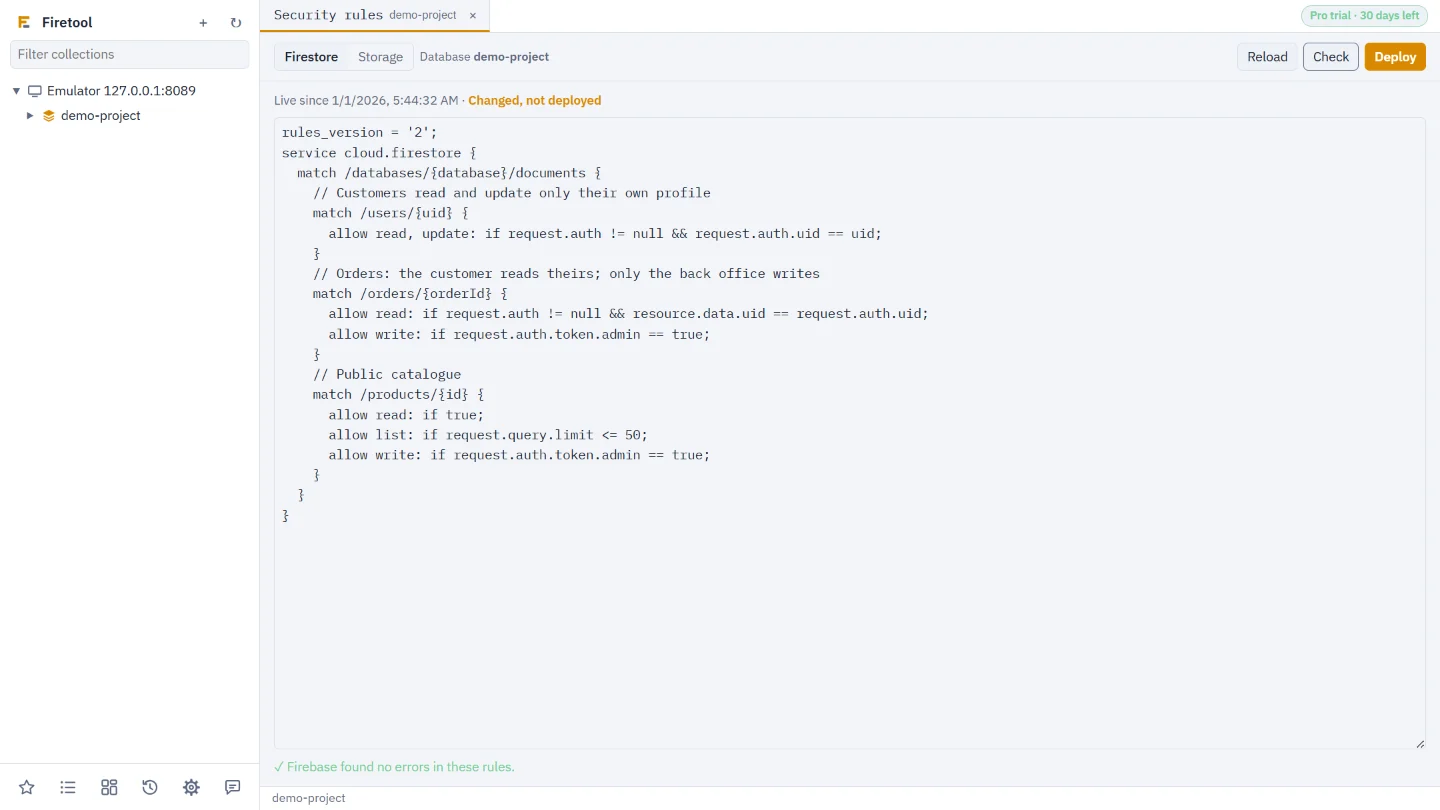Screen dimensions: 1440x810
Task: Click the 'Database demo-project' label
Action: click(x=484, y=57)
